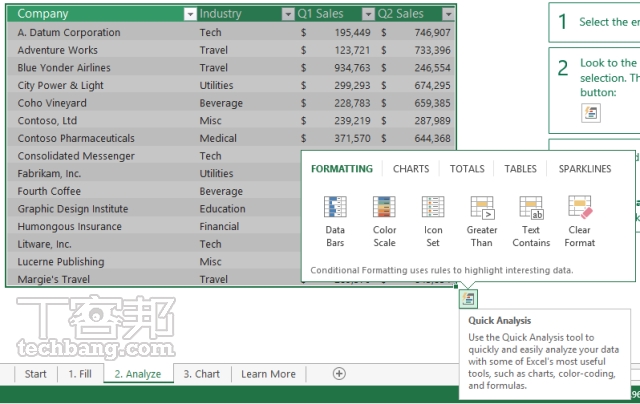Screen dimensions: 640x404
Task: Switch to the 3. Chart sheet
Action: [x=202, y=374]
